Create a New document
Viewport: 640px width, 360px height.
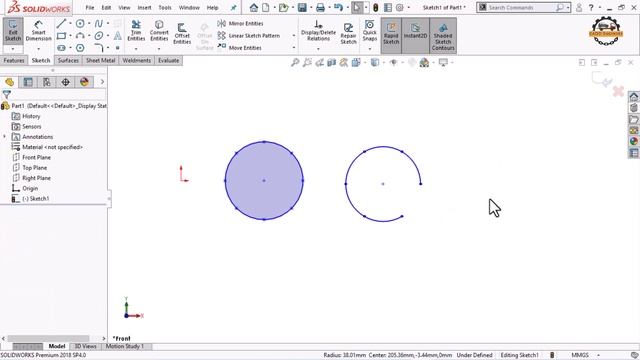click(x=266, y=7)
